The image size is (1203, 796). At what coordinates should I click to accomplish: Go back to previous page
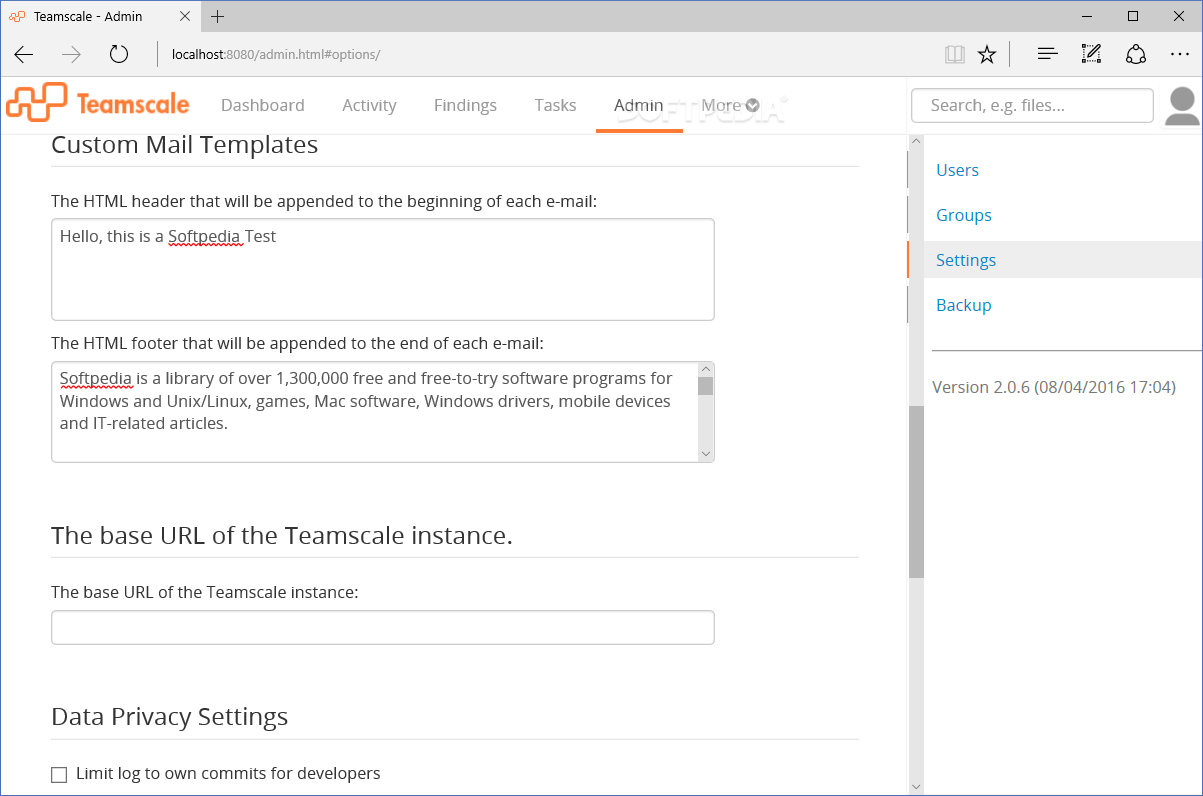pos(24,54)
